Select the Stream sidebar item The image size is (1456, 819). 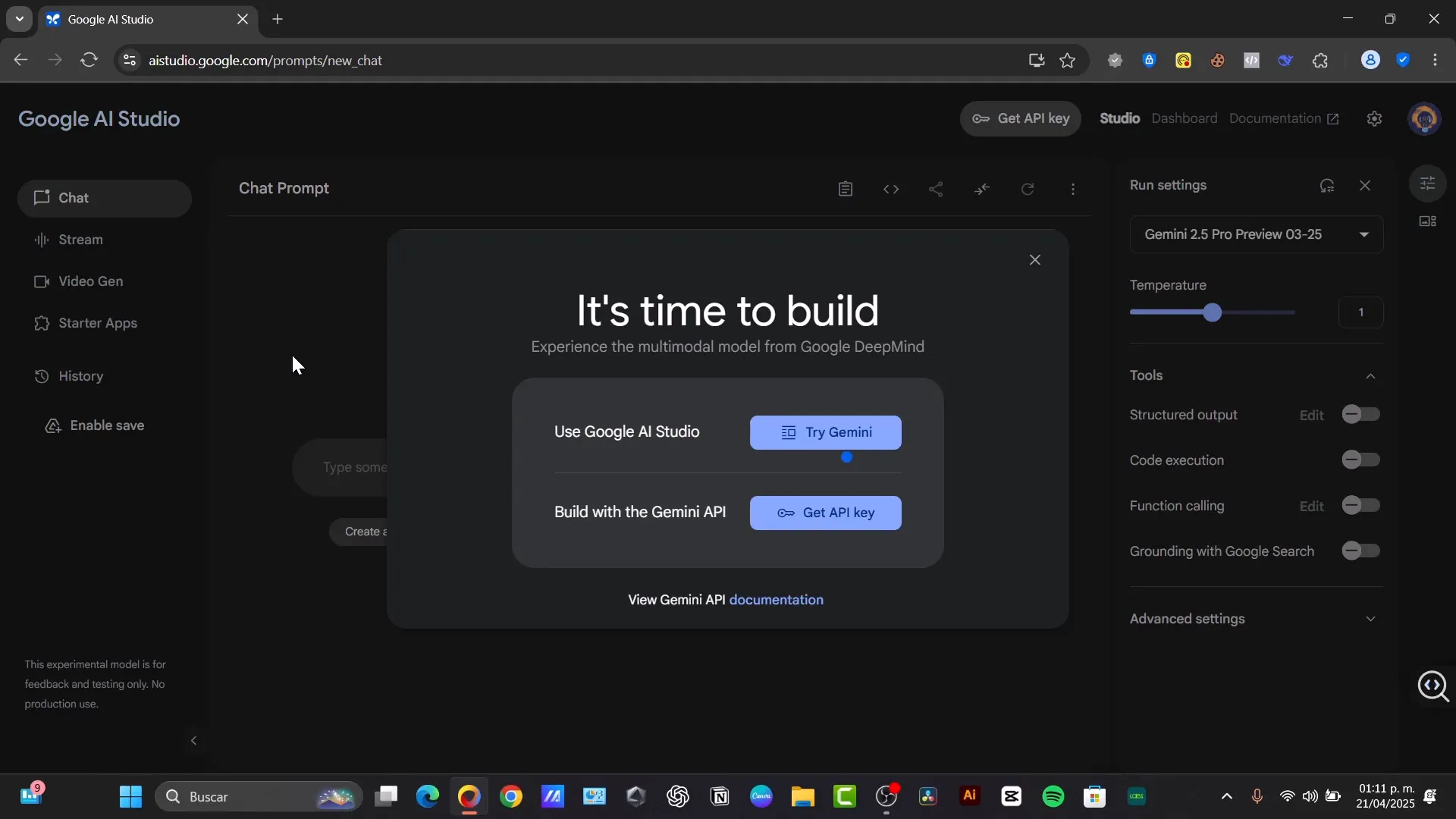pyautogui.click(x=80, y=239)
